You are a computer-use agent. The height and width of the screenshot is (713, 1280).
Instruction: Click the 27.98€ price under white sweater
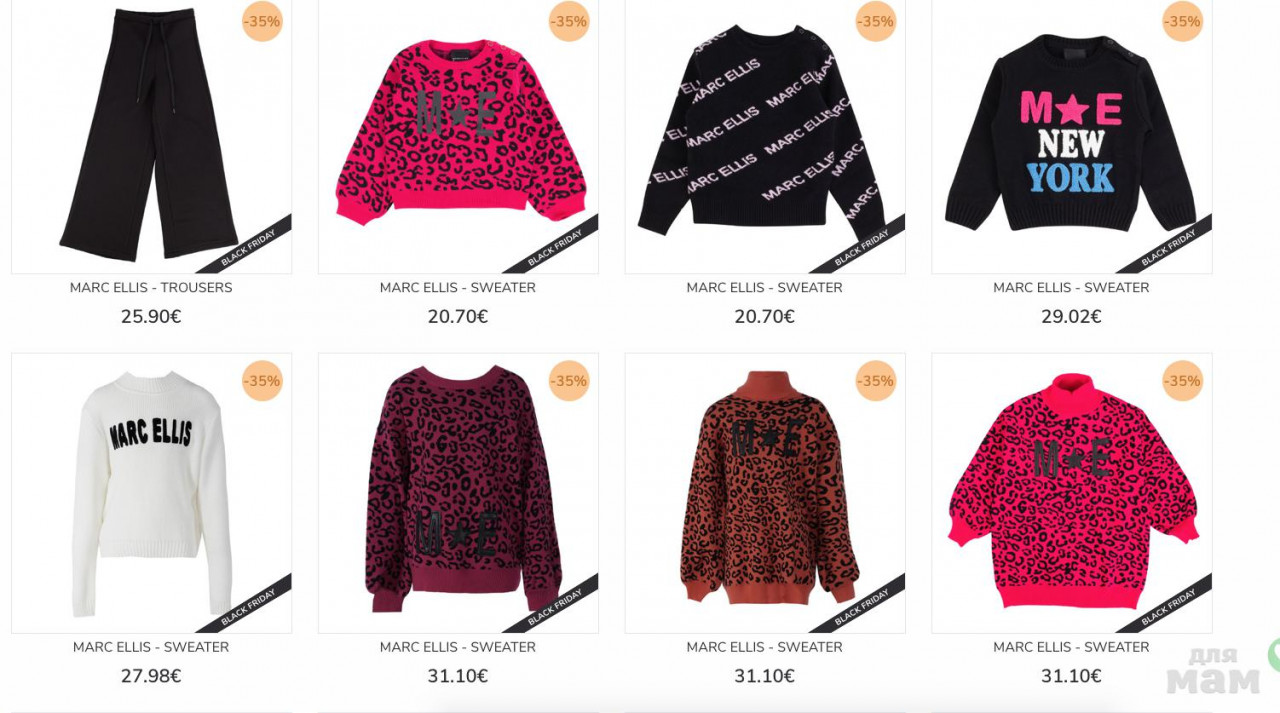pyautogui.click(x=151, y=676)
